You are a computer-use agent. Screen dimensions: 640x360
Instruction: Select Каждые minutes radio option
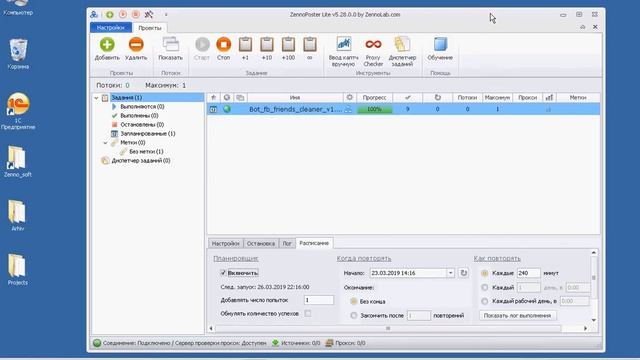coord(484,273)
